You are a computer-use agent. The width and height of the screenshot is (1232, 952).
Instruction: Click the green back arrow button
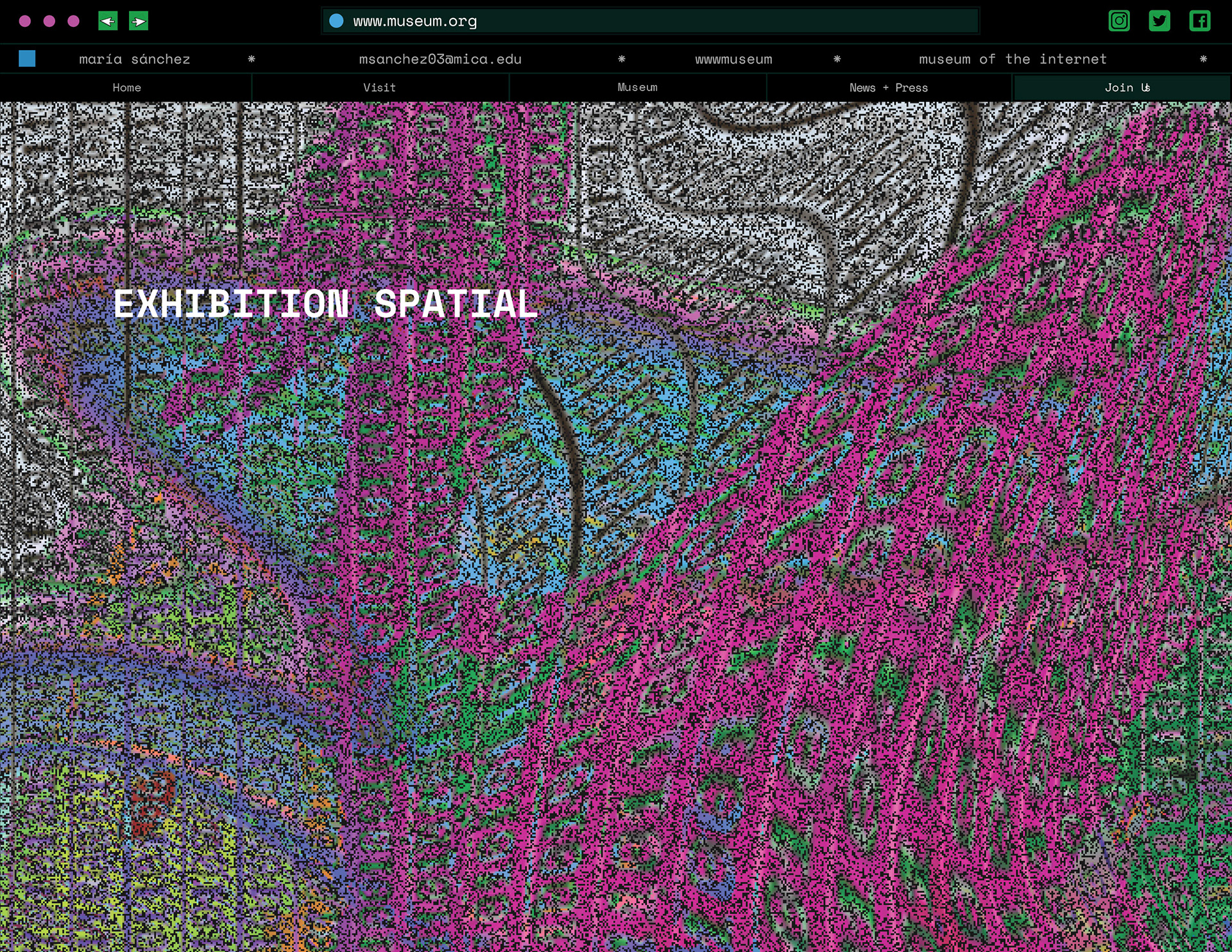click(x=108, y=21)
